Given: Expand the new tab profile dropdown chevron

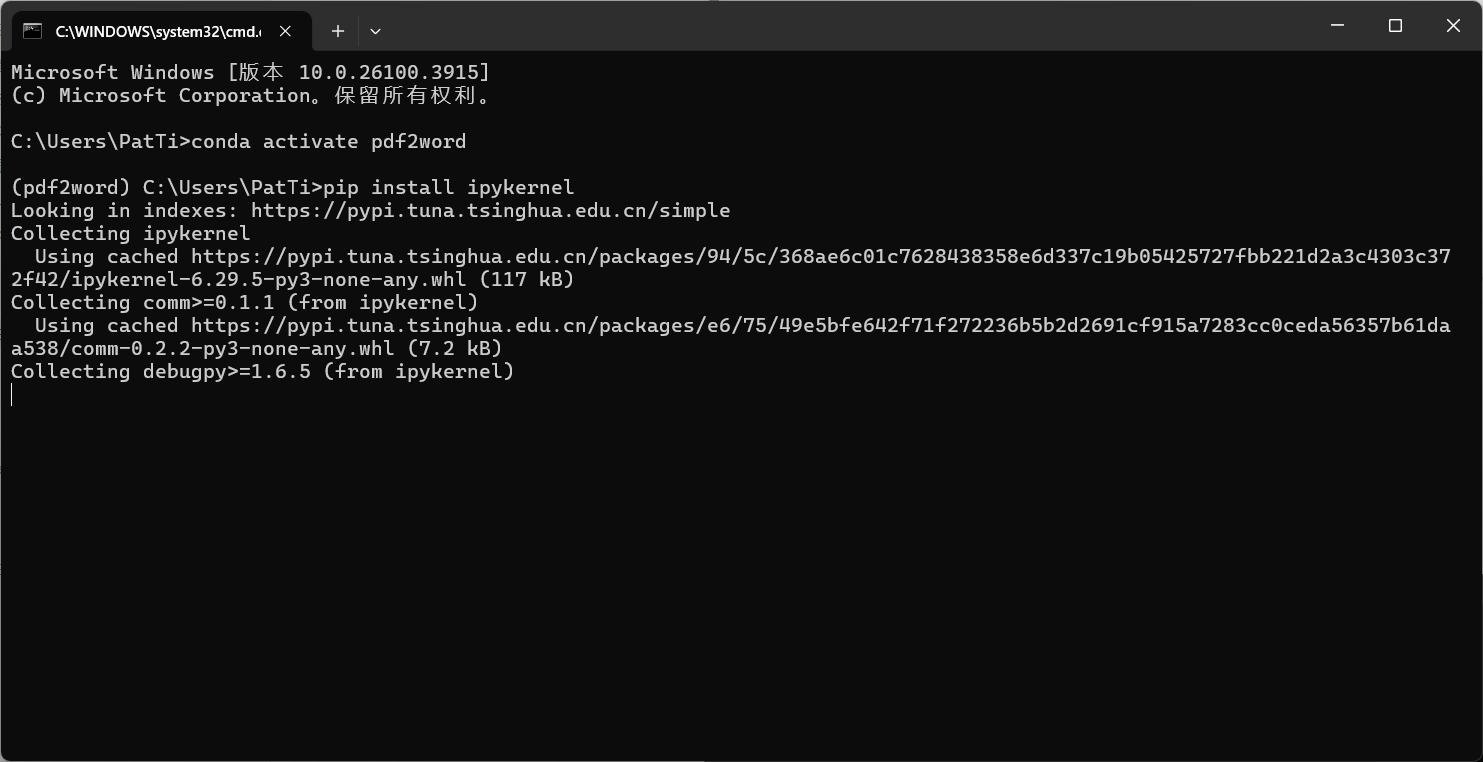Looking at the screenshot, I should [375, 31].
